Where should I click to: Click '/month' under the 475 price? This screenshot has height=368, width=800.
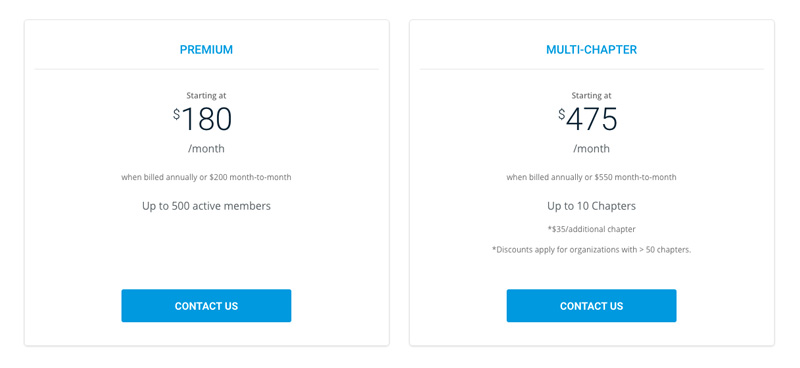(591, 149)
